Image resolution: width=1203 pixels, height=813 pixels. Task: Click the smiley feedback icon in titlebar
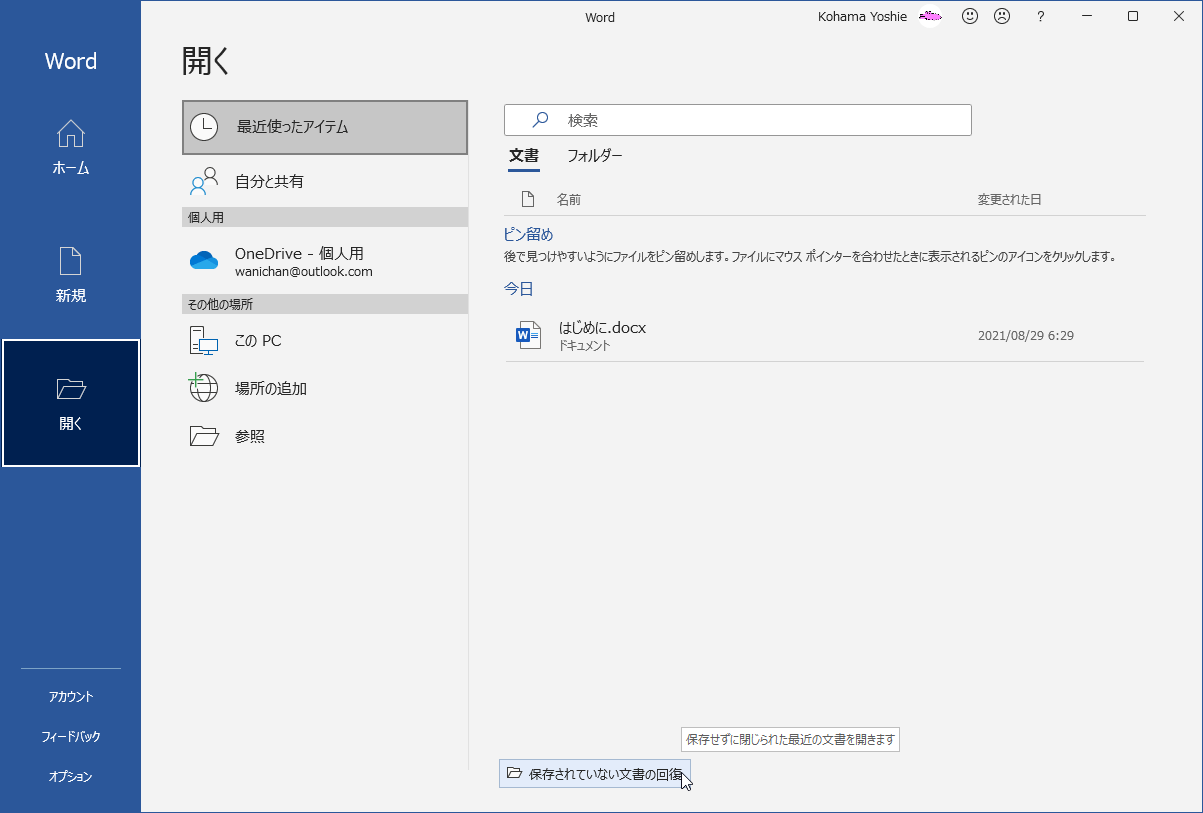(x=969, y=16)
